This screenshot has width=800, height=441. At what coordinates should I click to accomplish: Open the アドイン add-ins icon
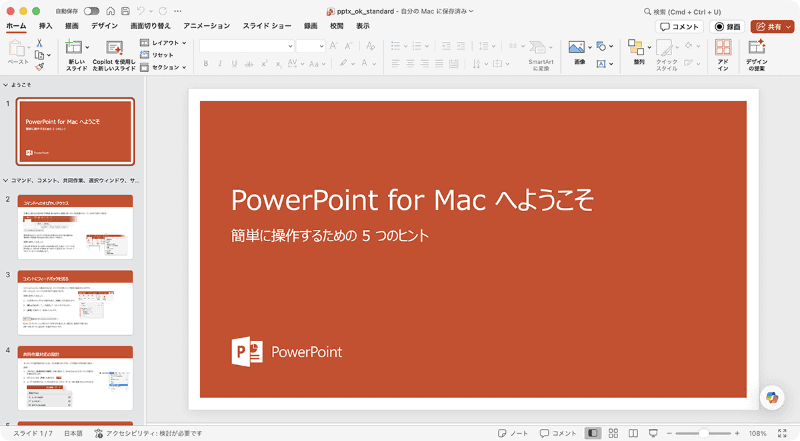[x=723, y=47]
